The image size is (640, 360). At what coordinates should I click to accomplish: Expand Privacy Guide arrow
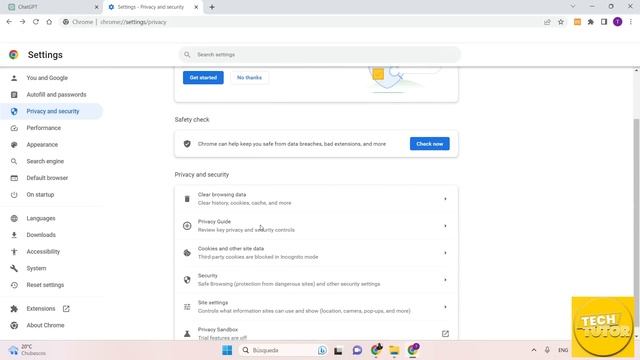coord(445,226)
